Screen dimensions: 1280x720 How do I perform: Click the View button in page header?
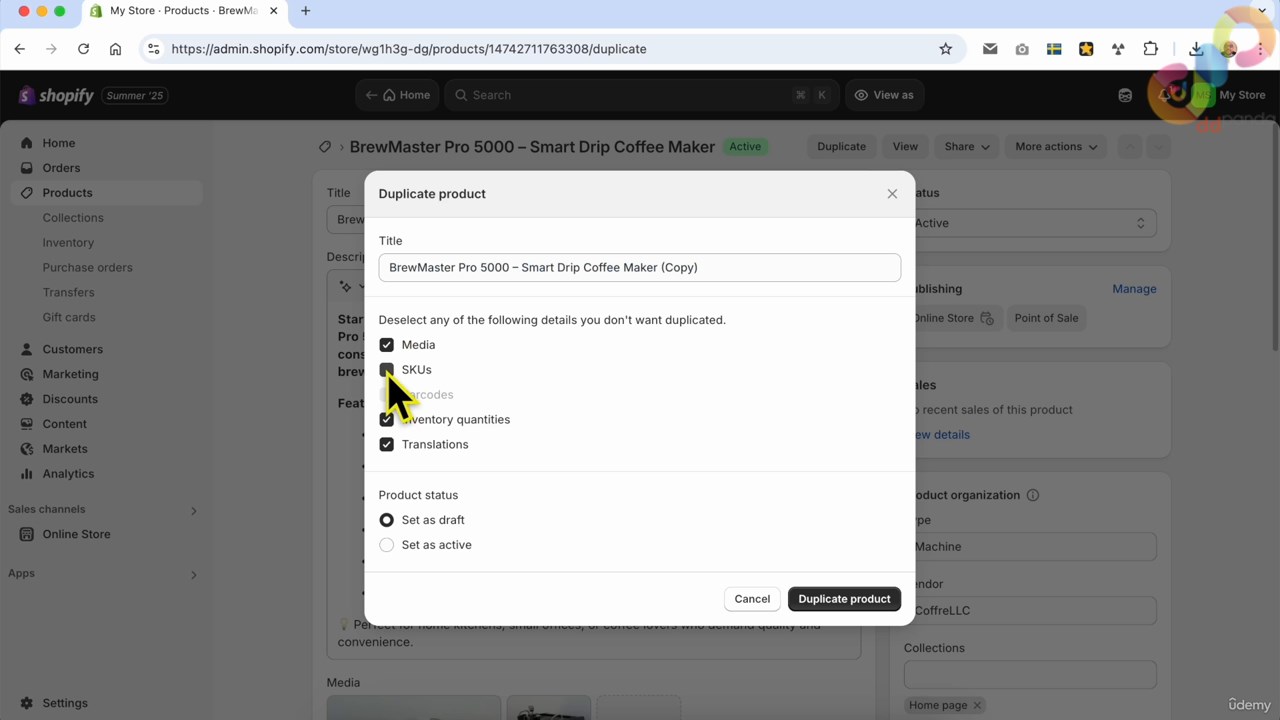905,147
